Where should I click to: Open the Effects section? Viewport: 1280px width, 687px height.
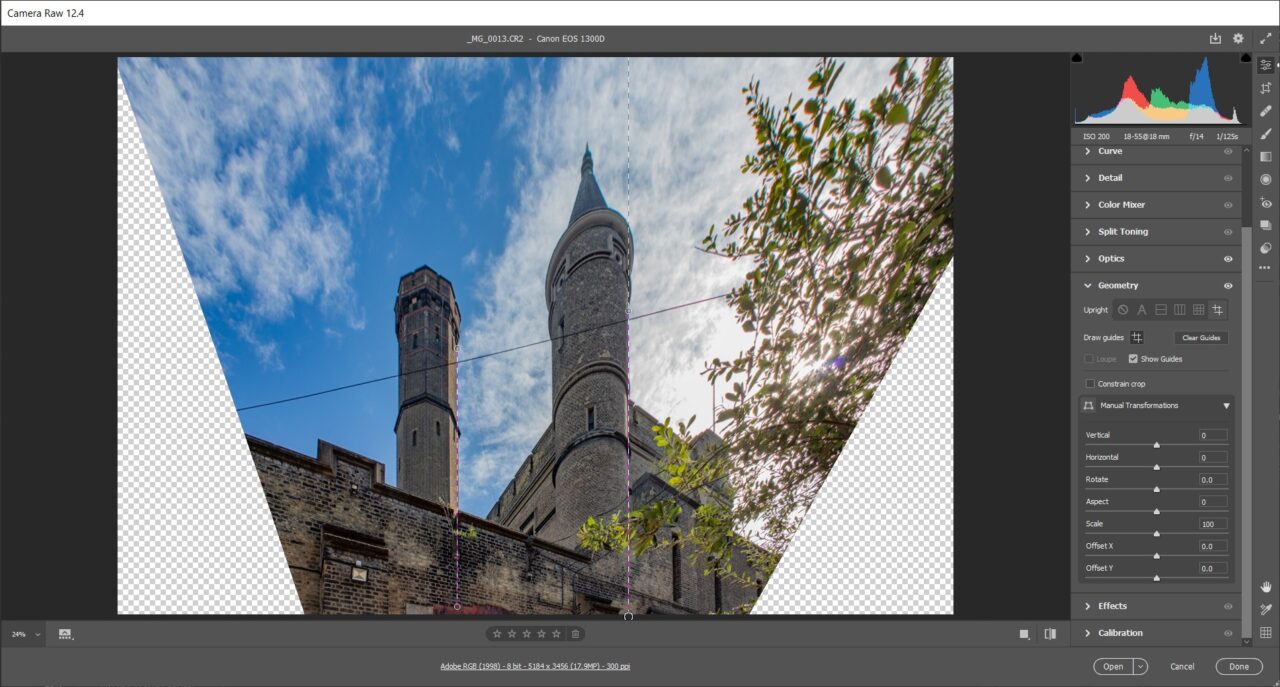click(1110, 605)
